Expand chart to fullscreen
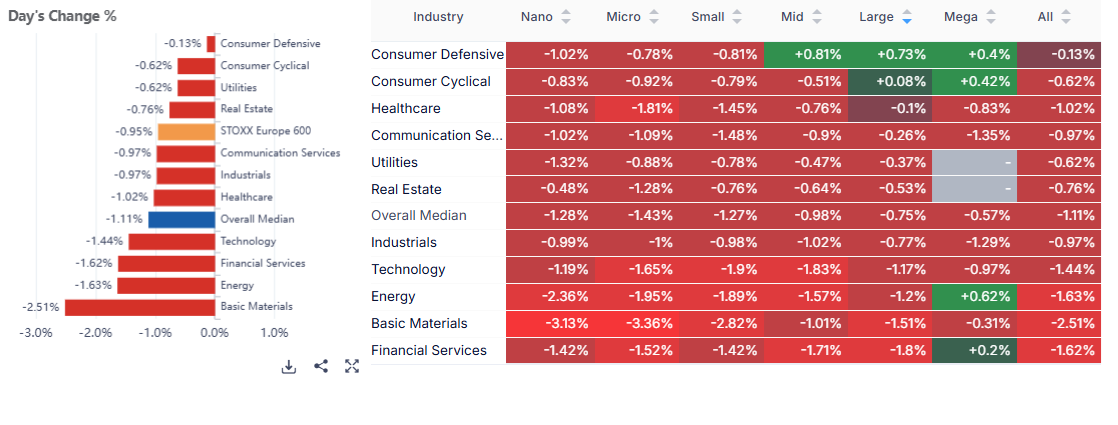This screenshot has height=425, width=1118. (352, 366)
